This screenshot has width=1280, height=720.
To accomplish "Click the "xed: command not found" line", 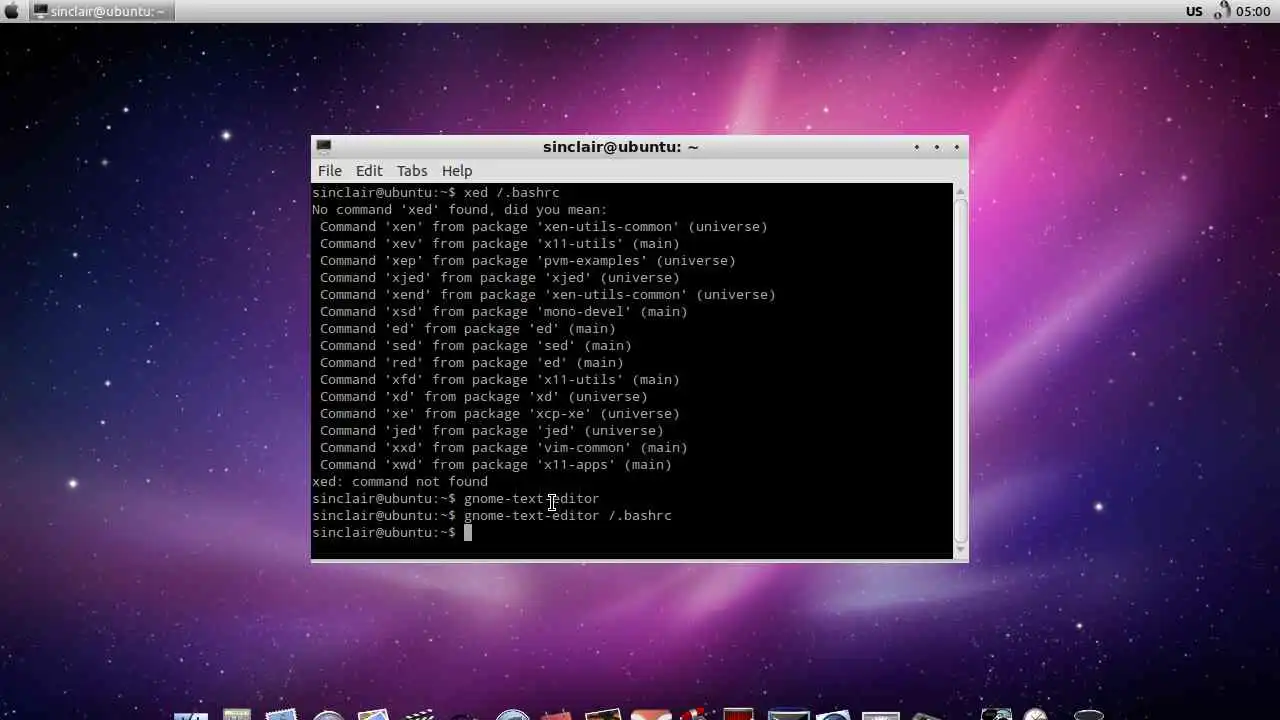I will [399, 481].
